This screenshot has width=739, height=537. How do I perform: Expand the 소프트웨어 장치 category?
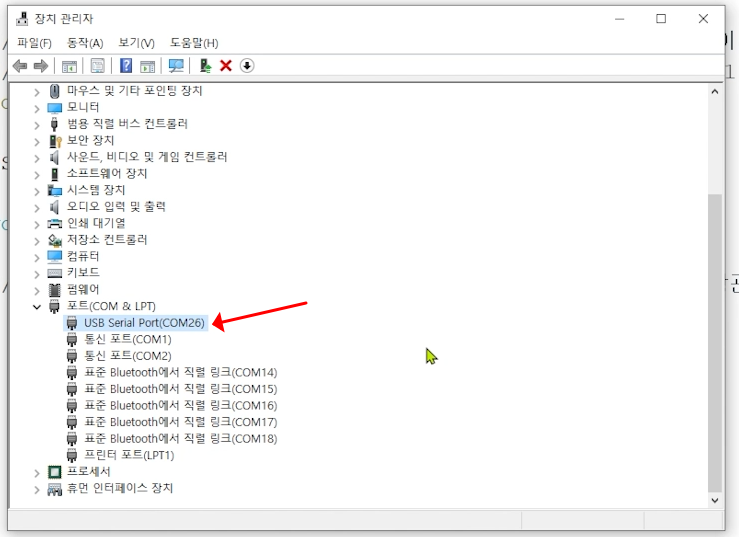pyautogui.click(x=37, y=174)
